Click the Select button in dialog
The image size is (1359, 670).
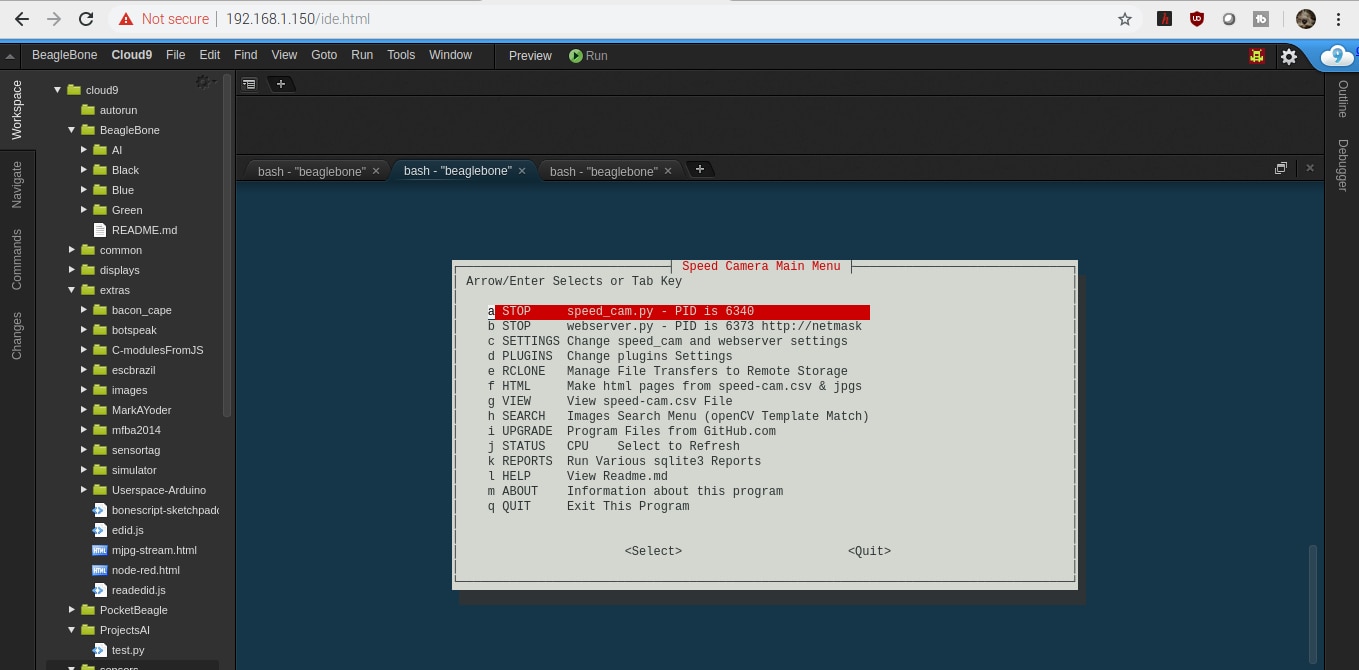[653, 551]
